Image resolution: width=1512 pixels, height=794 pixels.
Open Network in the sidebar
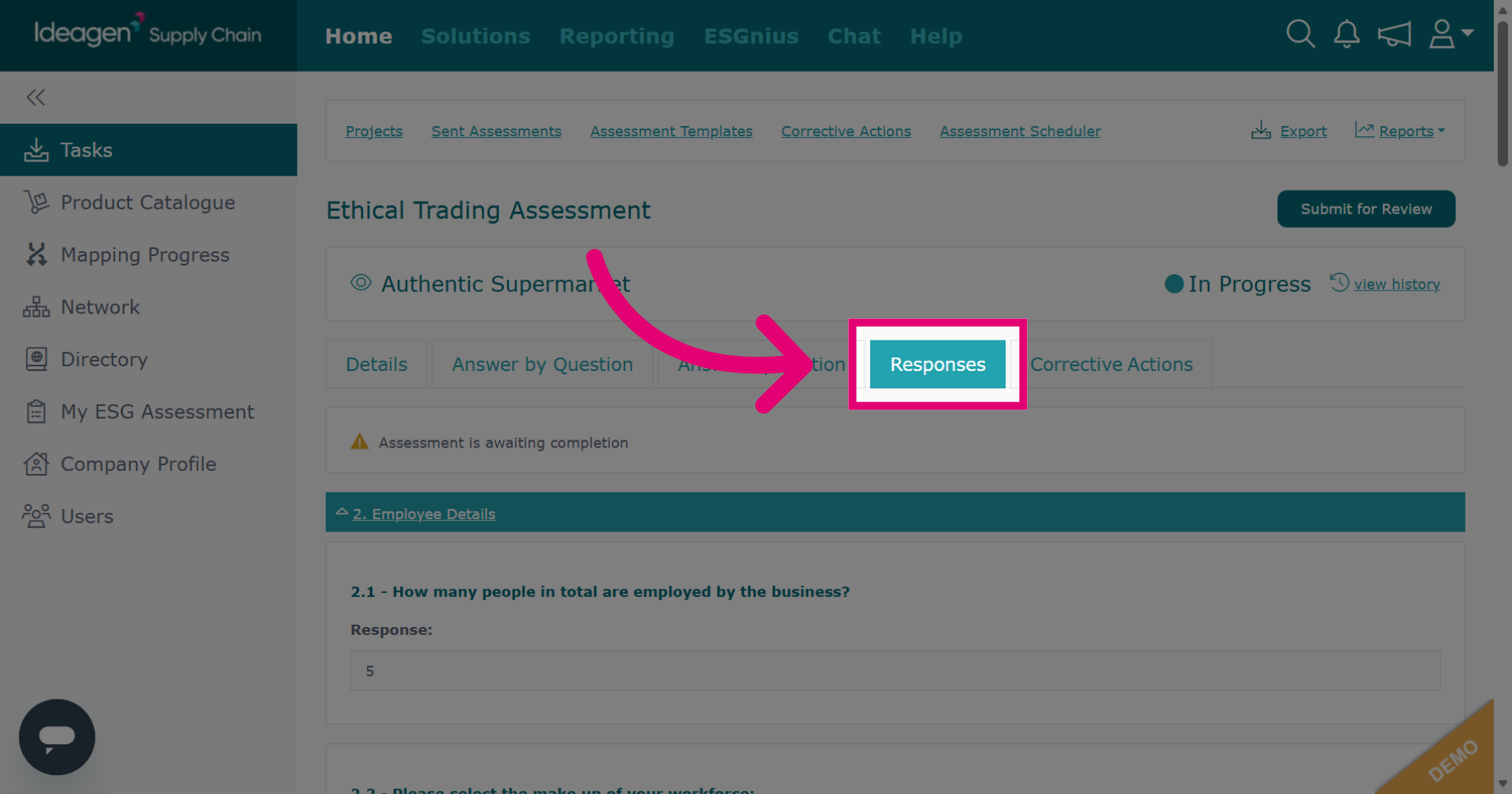pos(148,307)
